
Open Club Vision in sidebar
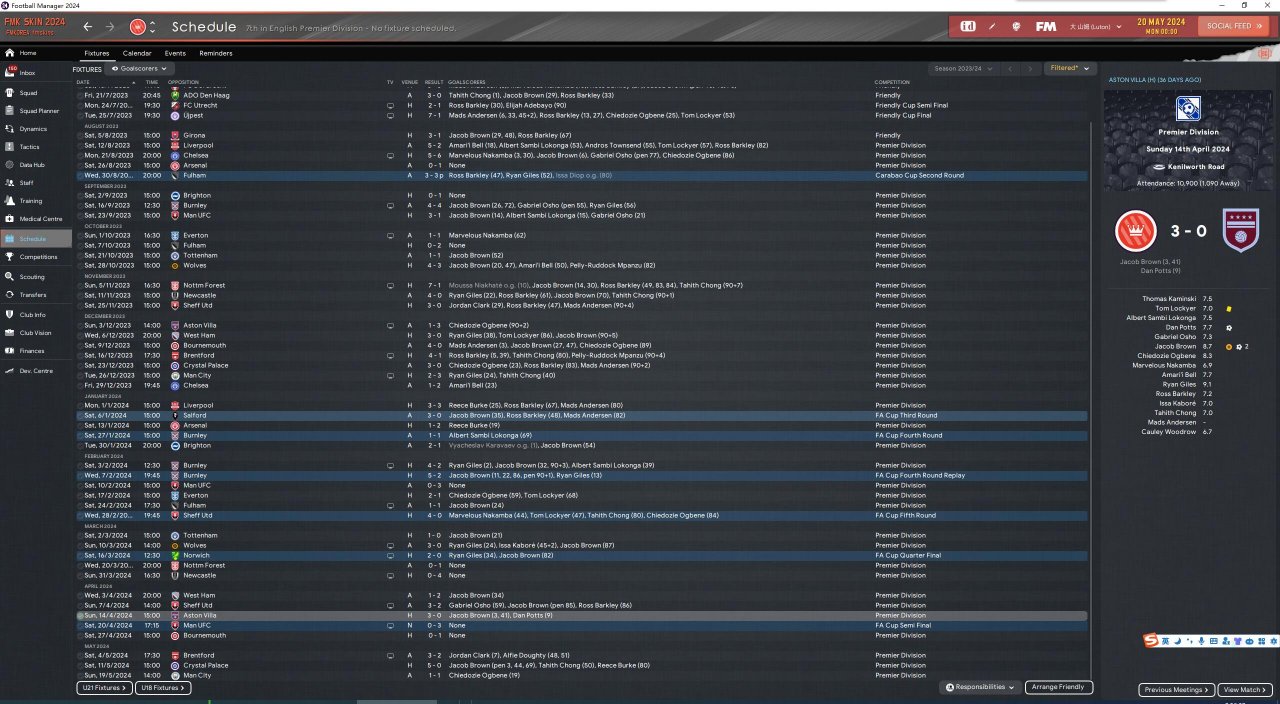36,333
